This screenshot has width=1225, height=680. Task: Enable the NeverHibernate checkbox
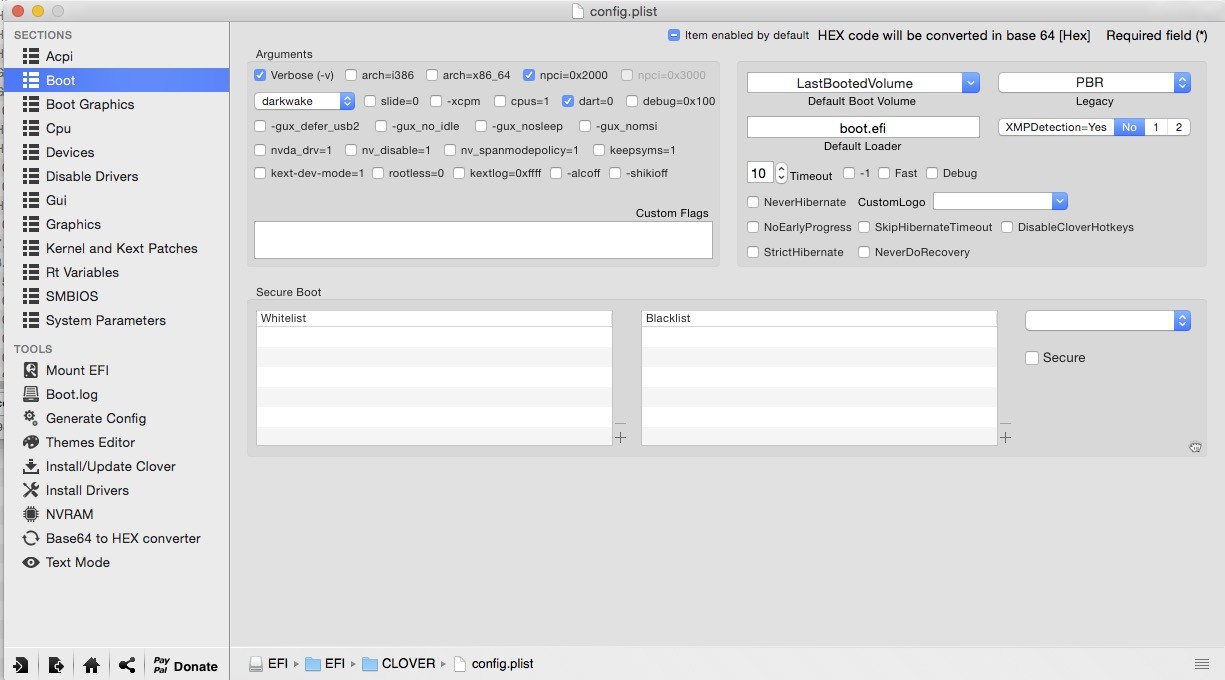[x=753, y=202]
